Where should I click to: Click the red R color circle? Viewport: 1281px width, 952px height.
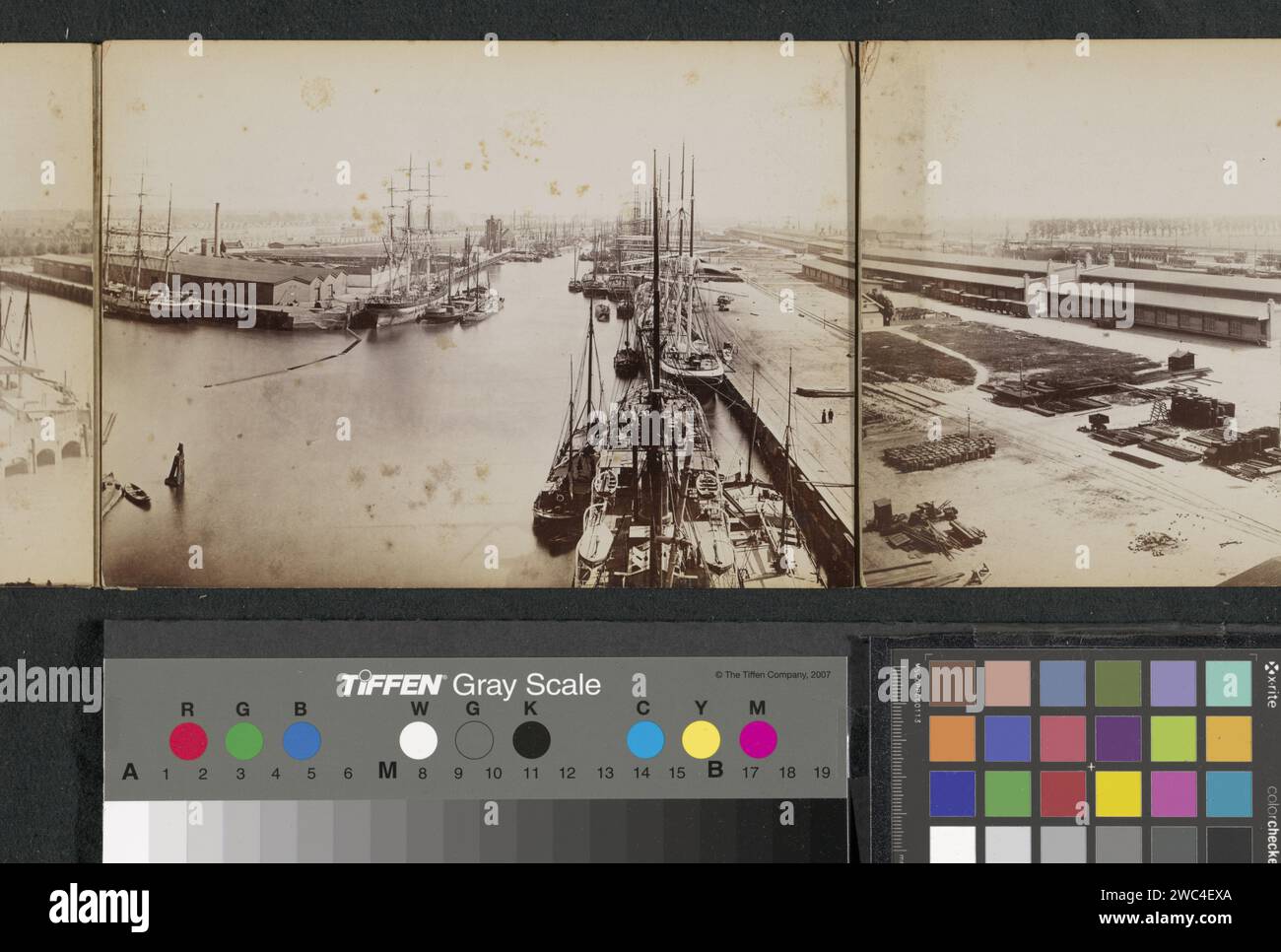[x=188, y=740]
